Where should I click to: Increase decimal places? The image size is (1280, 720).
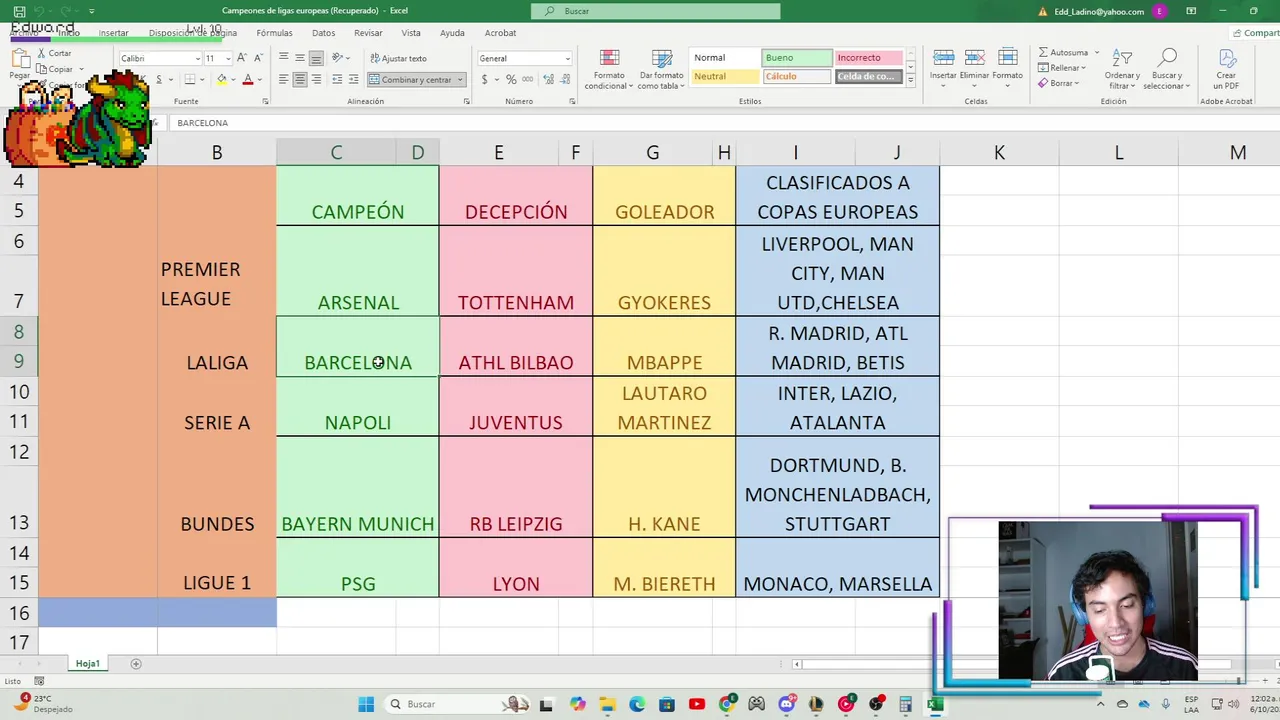coord(548,79)
